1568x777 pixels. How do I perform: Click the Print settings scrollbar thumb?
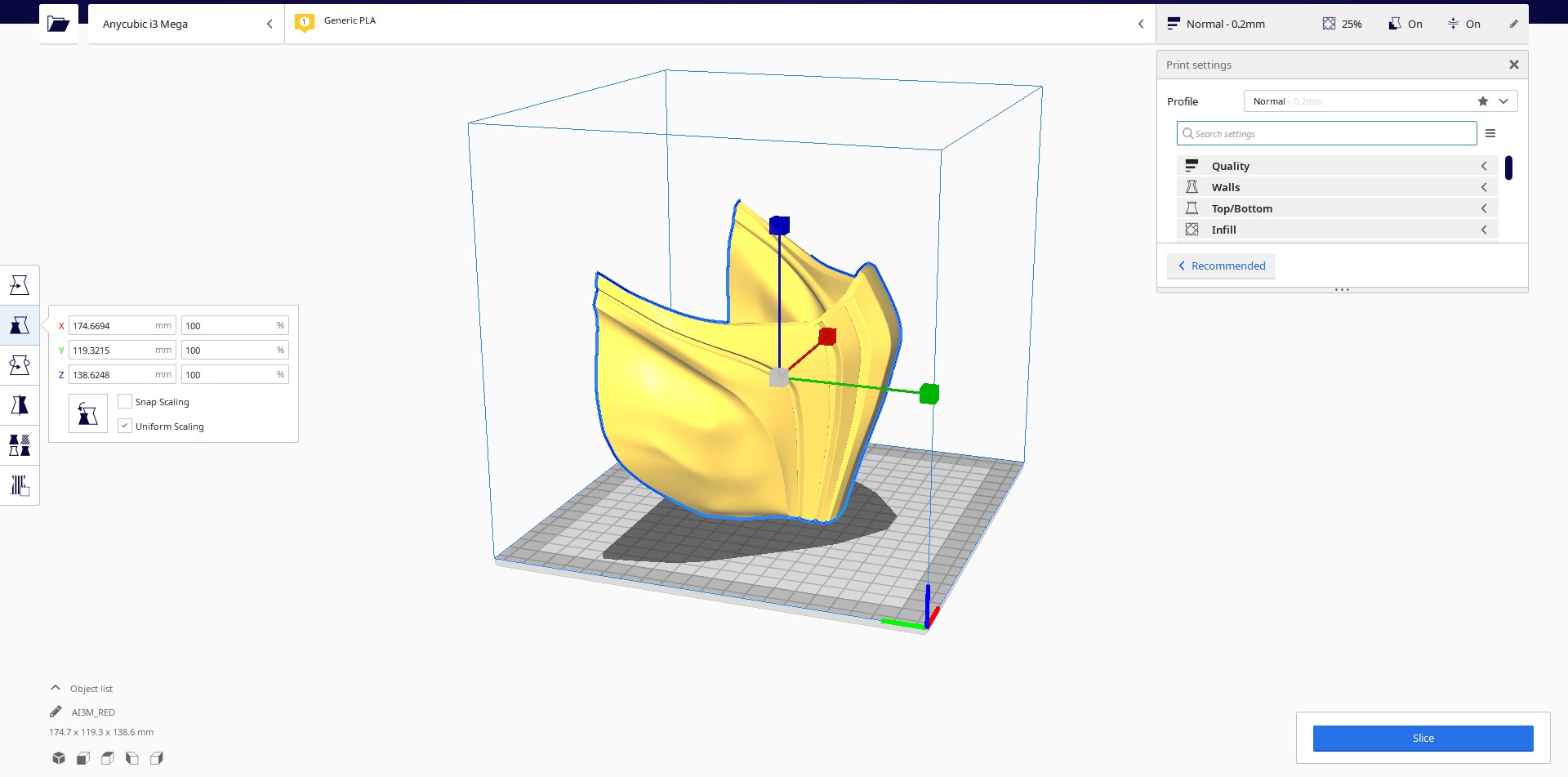pyautogui.click(x=1508, y=167)
